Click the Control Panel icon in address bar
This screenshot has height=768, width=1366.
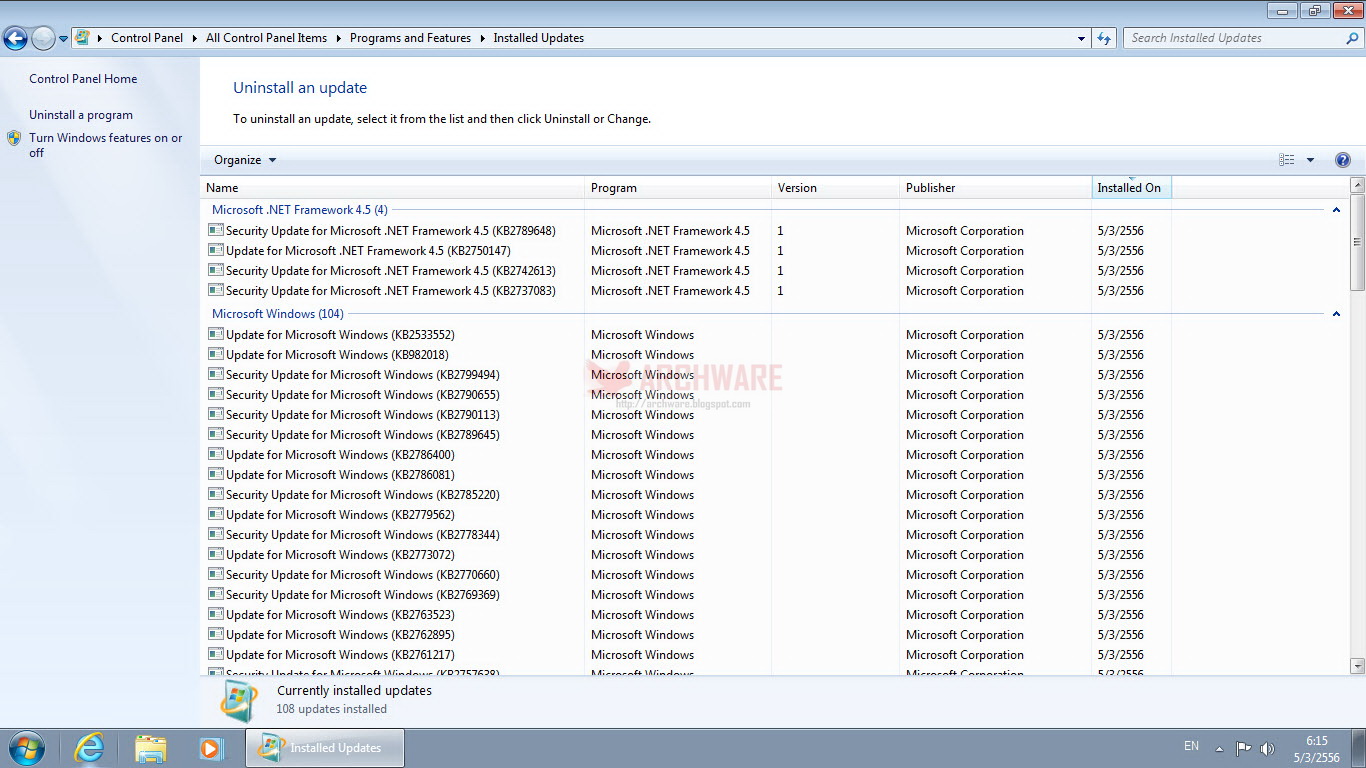tap(83, 38)
